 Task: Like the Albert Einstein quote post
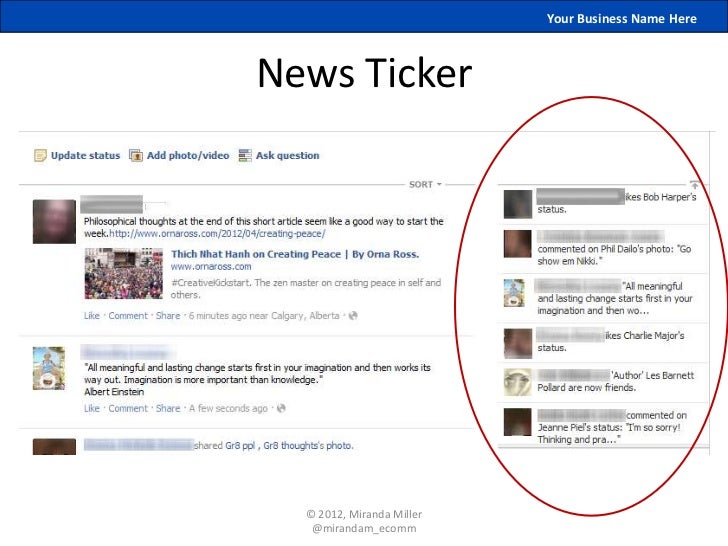point(92,408)
